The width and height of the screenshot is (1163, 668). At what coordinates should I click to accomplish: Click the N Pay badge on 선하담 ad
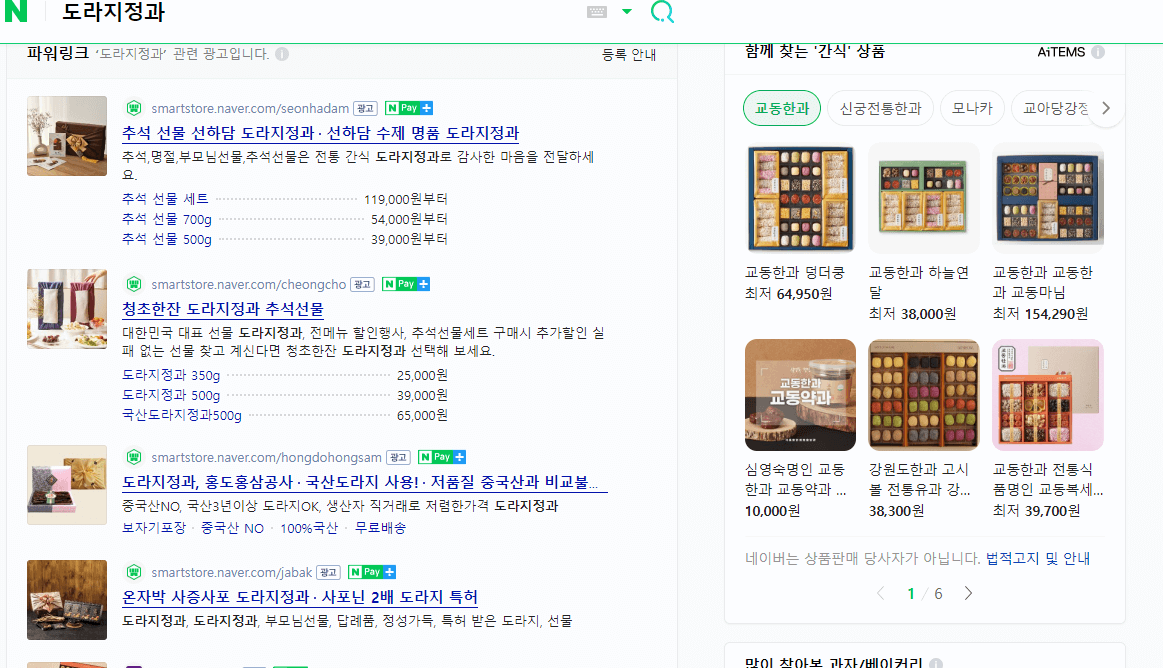coord(408,107)
